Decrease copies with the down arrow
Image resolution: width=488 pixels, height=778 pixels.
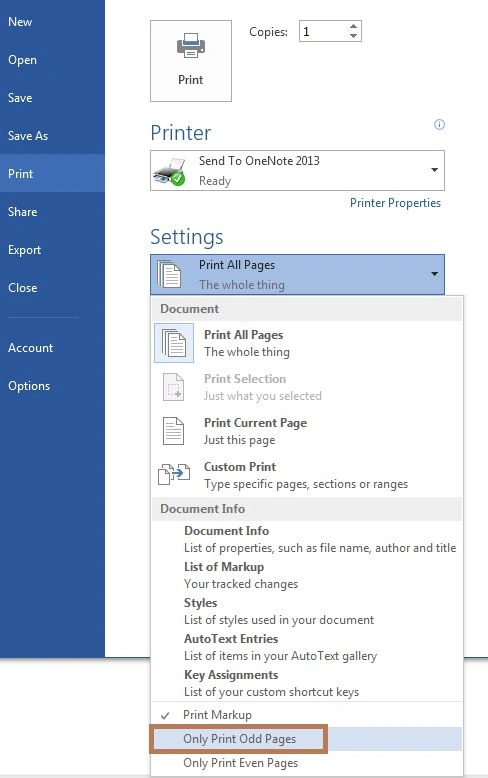353,36
